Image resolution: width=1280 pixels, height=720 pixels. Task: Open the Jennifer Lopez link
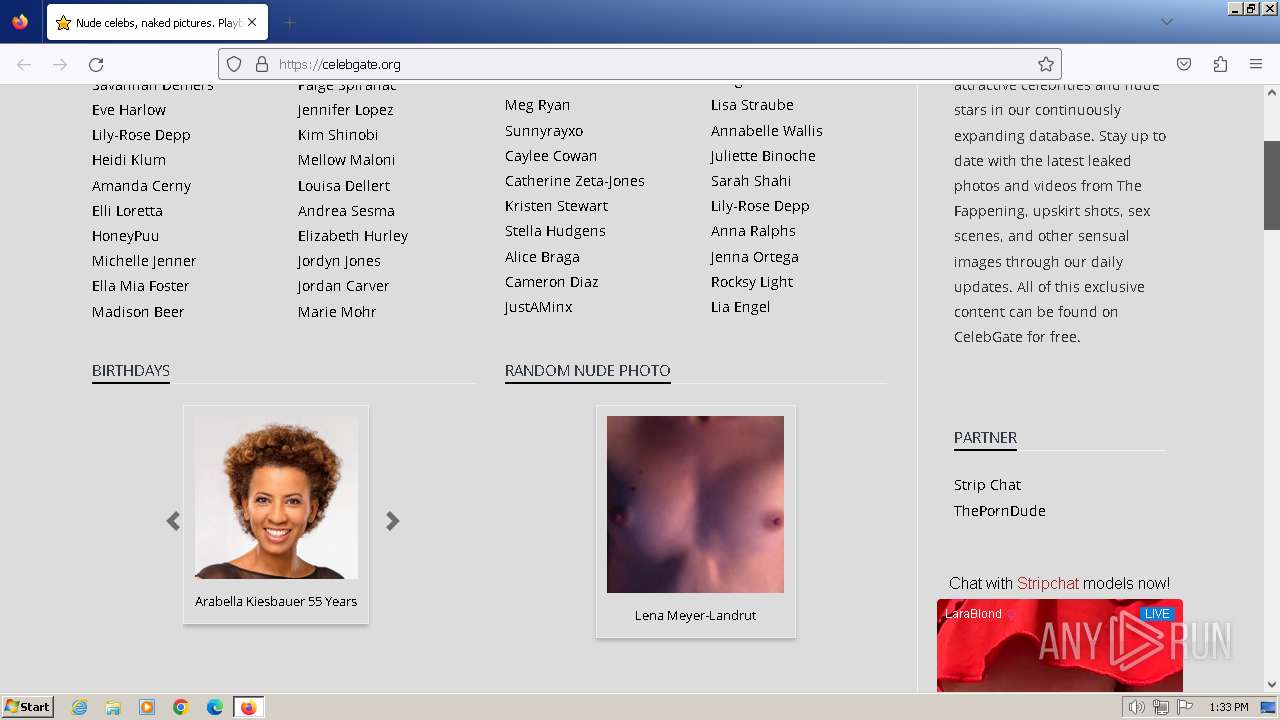coord(345,110)
